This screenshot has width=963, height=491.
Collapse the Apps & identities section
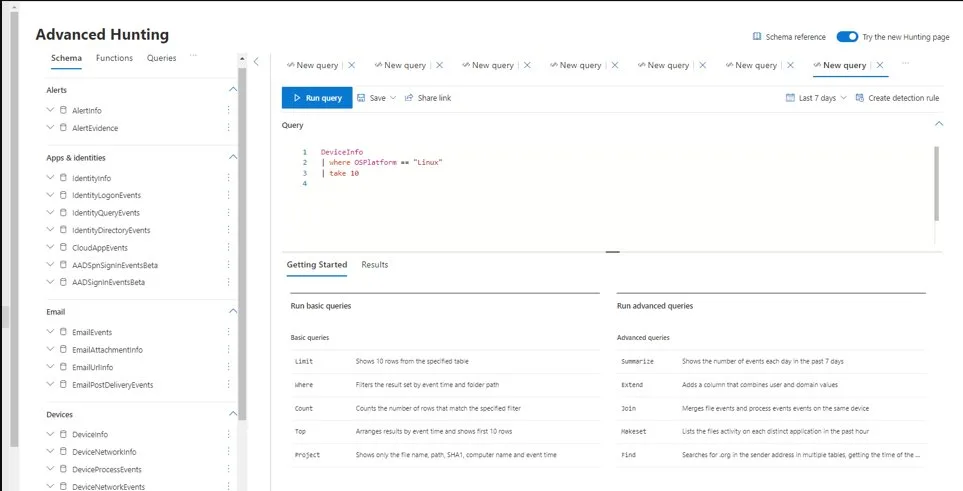coord(233,157)
